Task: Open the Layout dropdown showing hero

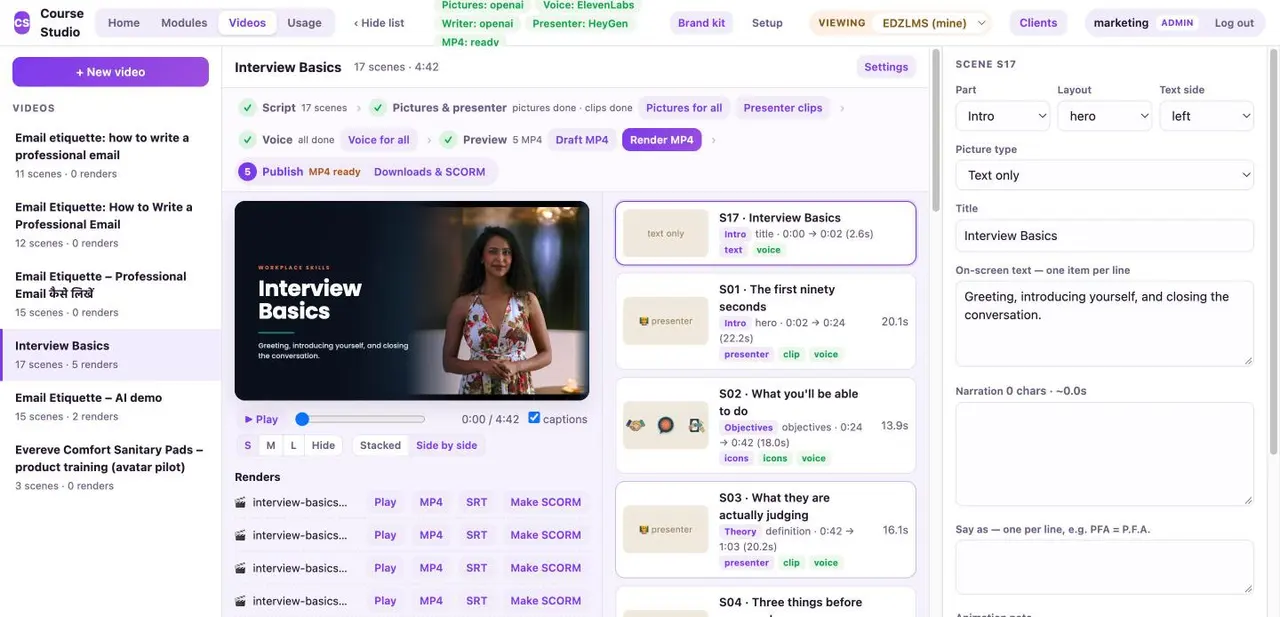Action: point(1105,116)
